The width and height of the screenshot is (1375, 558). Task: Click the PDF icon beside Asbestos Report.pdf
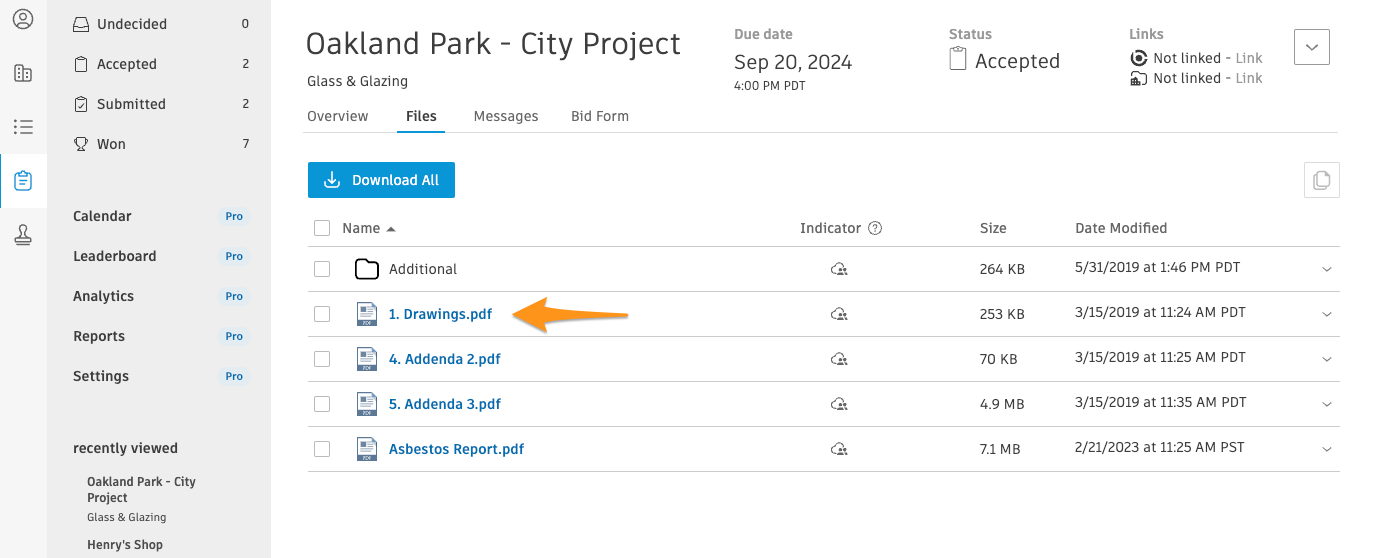click(x=367, y=449)
